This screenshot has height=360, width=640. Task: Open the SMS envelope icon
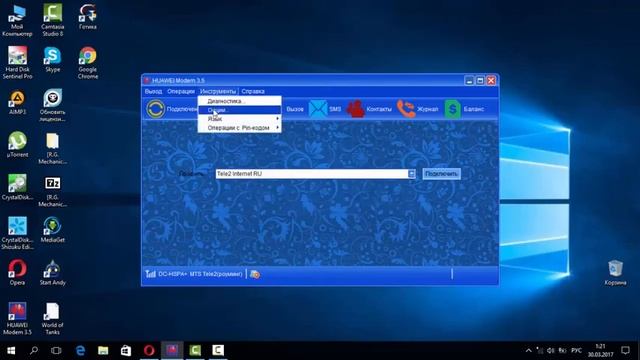click(x=318, y=109)
